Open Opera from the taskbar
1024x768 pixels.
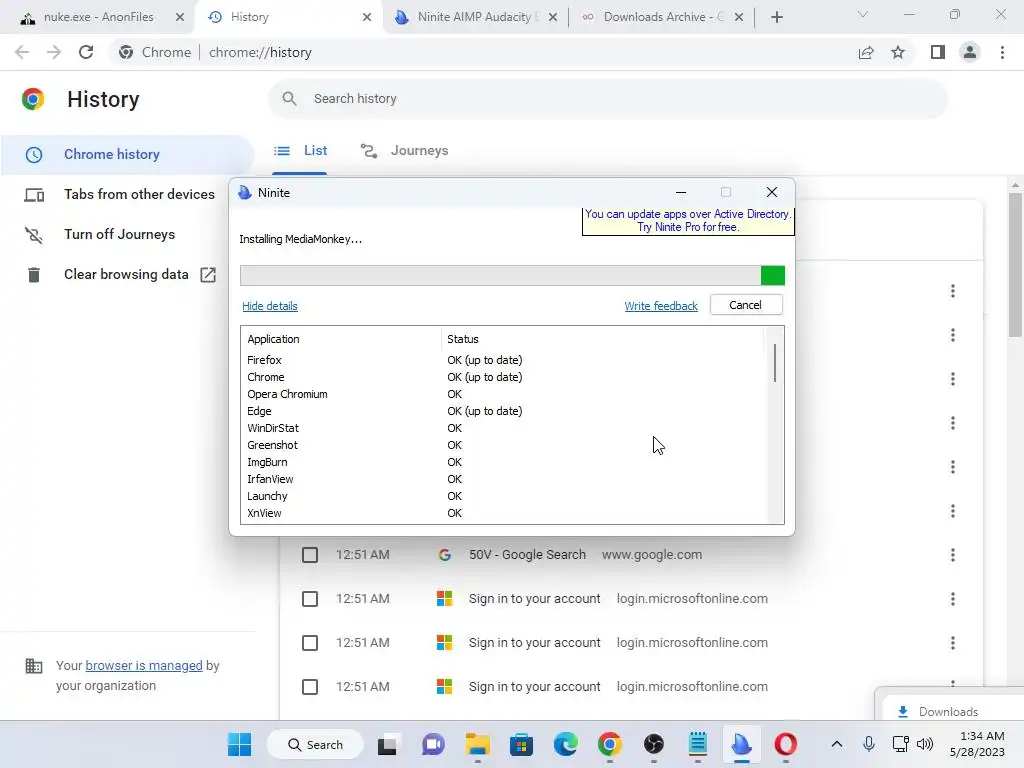786,744
